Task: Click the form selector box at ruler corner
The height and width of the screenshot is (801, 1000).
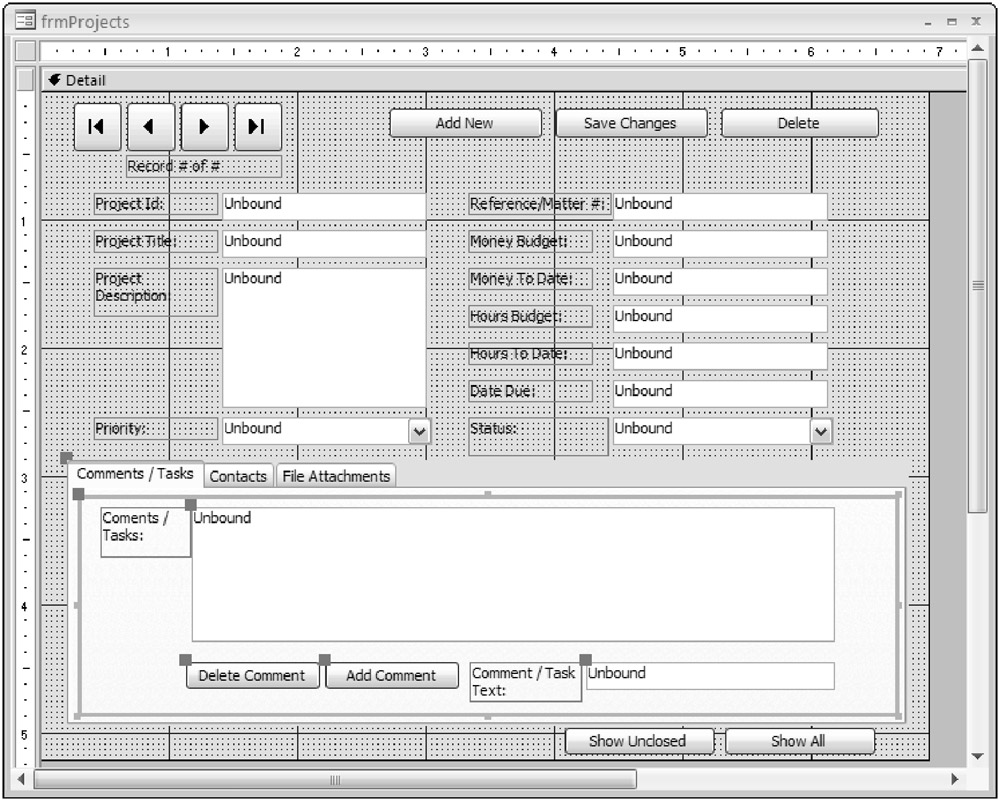Action: point(26,51)
